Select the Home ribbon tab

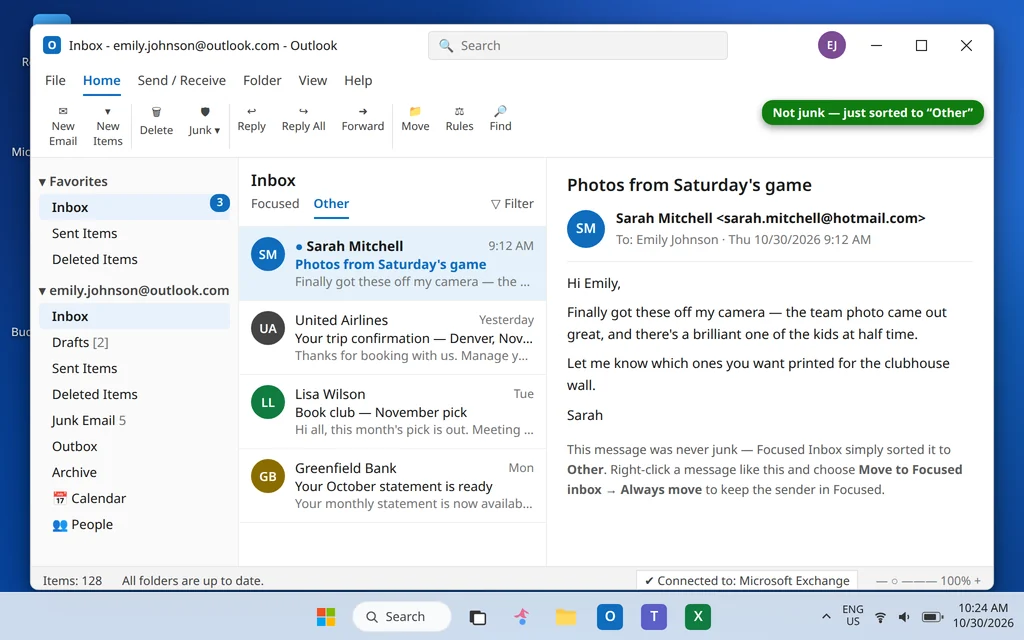click(x=101, y=80)
